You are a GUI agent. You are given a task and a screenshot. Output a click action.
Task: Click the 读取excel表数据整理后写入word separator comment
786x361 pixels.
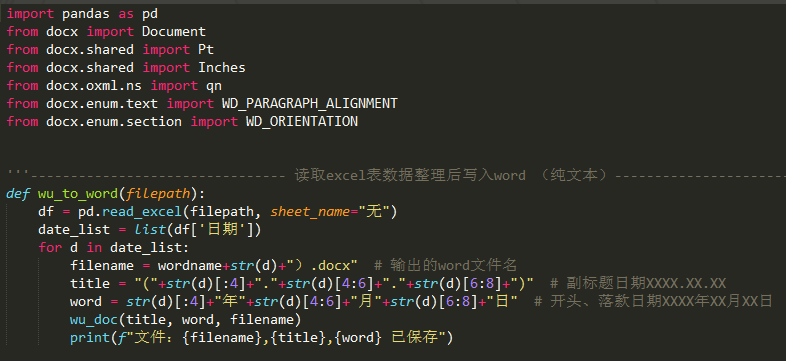point(410,175)
